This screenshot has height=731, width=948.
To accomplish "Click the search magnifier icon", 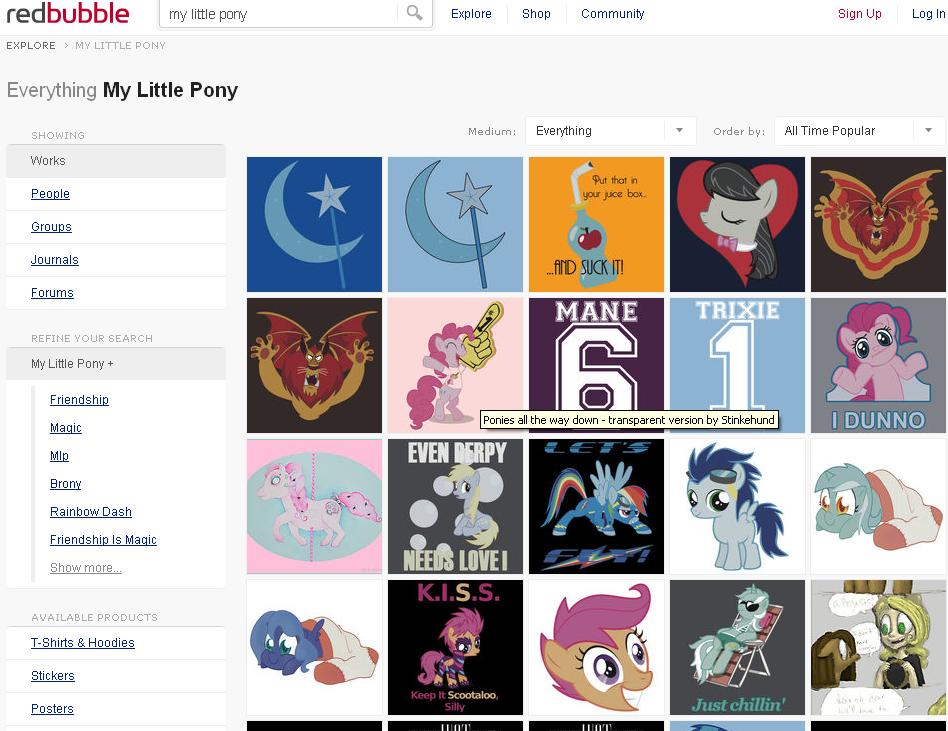I will (x=414, y=14).
